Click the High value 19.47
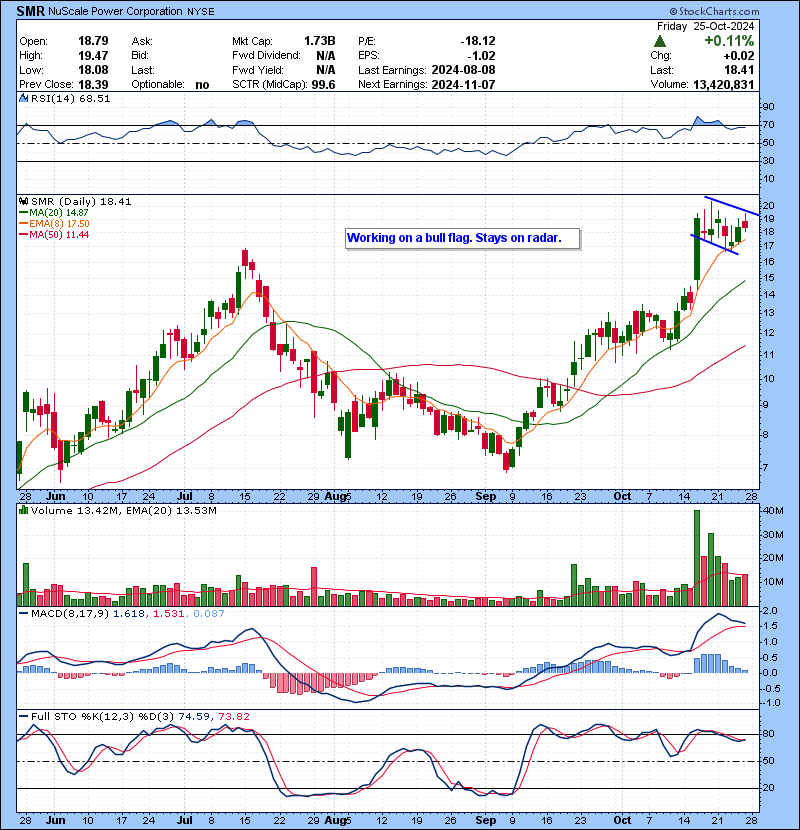The image size is (800, 830). click(x=93, y=56)
